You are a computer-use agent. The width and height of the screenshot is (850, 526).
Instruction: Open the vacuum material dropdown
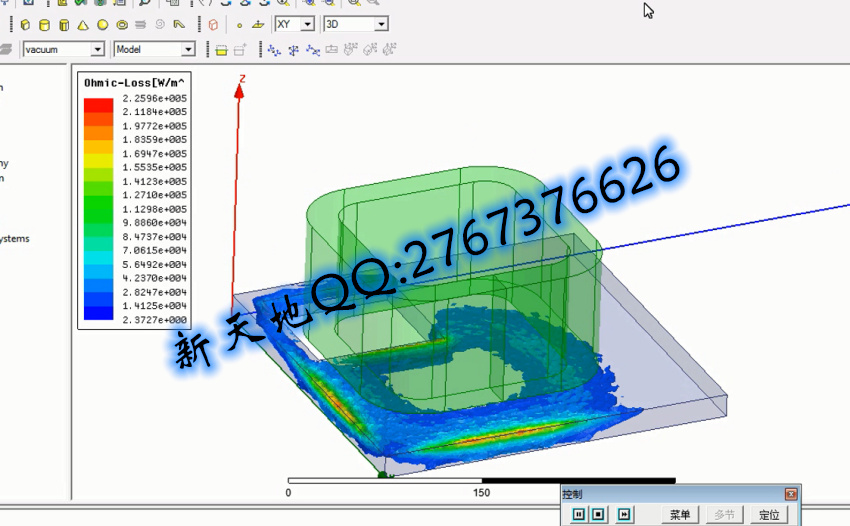(x=97, y=49)
